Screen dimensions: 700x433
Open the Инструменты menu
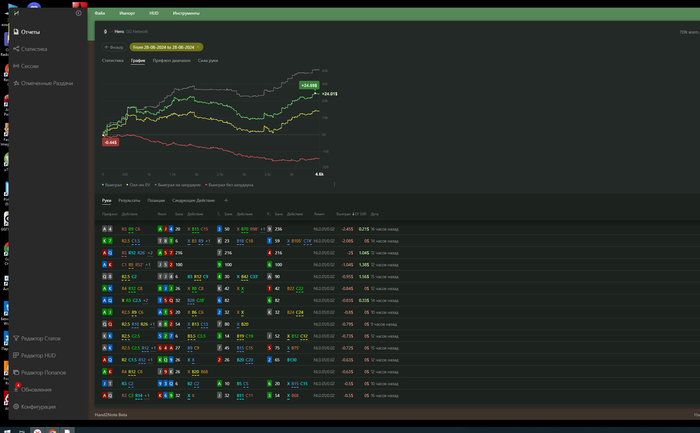point(184,14)
